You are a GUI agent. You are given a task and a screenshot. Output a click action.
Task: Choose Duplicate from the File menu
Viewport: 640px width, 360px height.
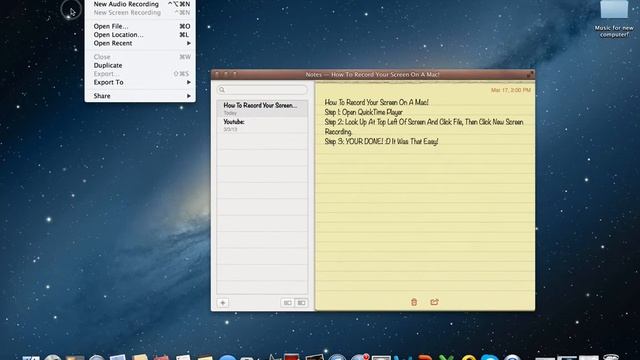(140, 65)
